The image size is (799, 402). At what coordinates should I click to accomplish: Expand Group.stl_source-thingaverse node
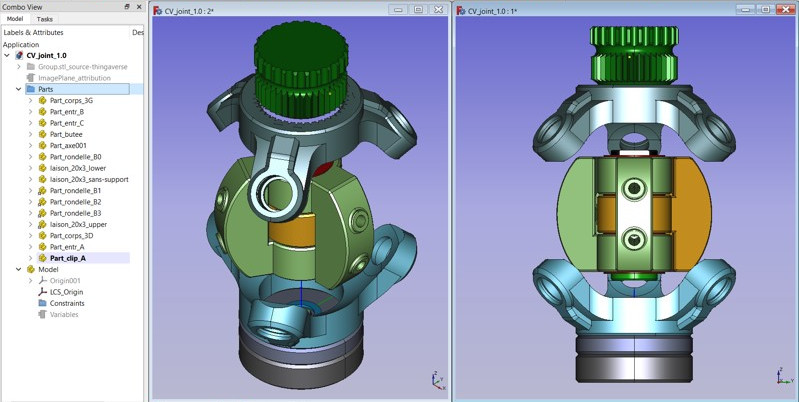(x=19, y=67)
